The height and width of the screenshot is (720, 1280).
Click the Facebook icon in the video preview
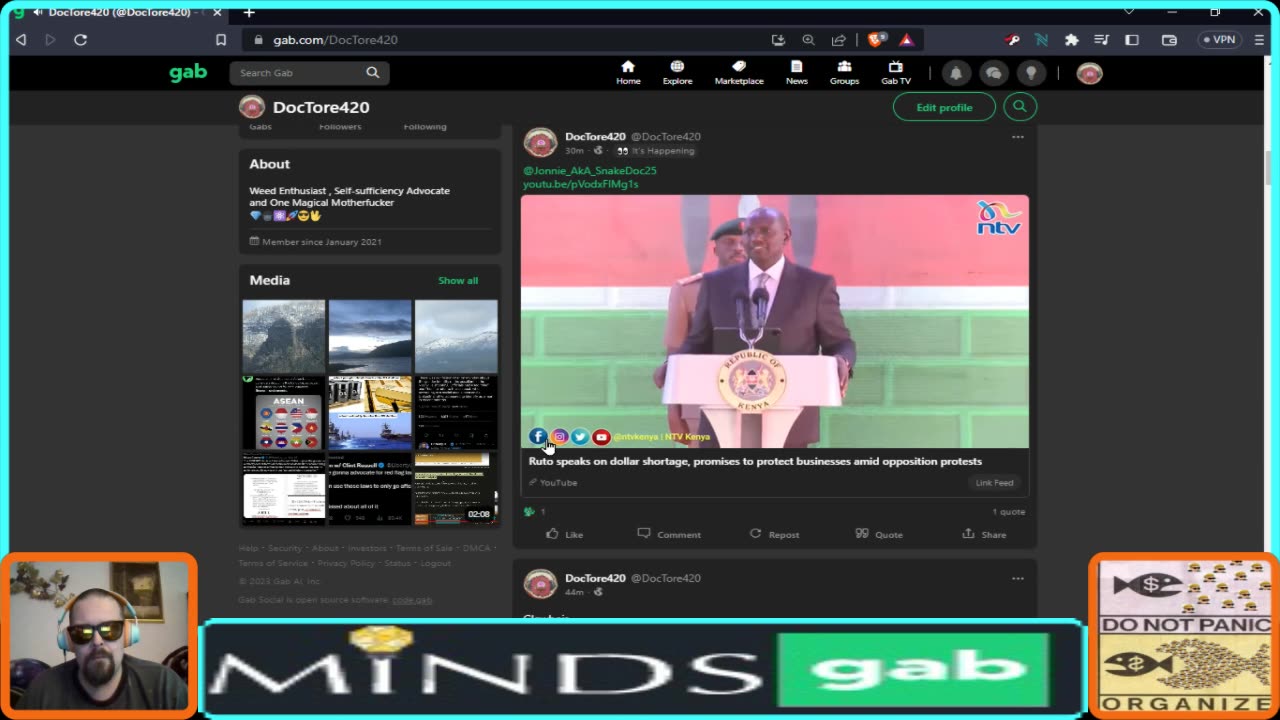coord(537,437)
